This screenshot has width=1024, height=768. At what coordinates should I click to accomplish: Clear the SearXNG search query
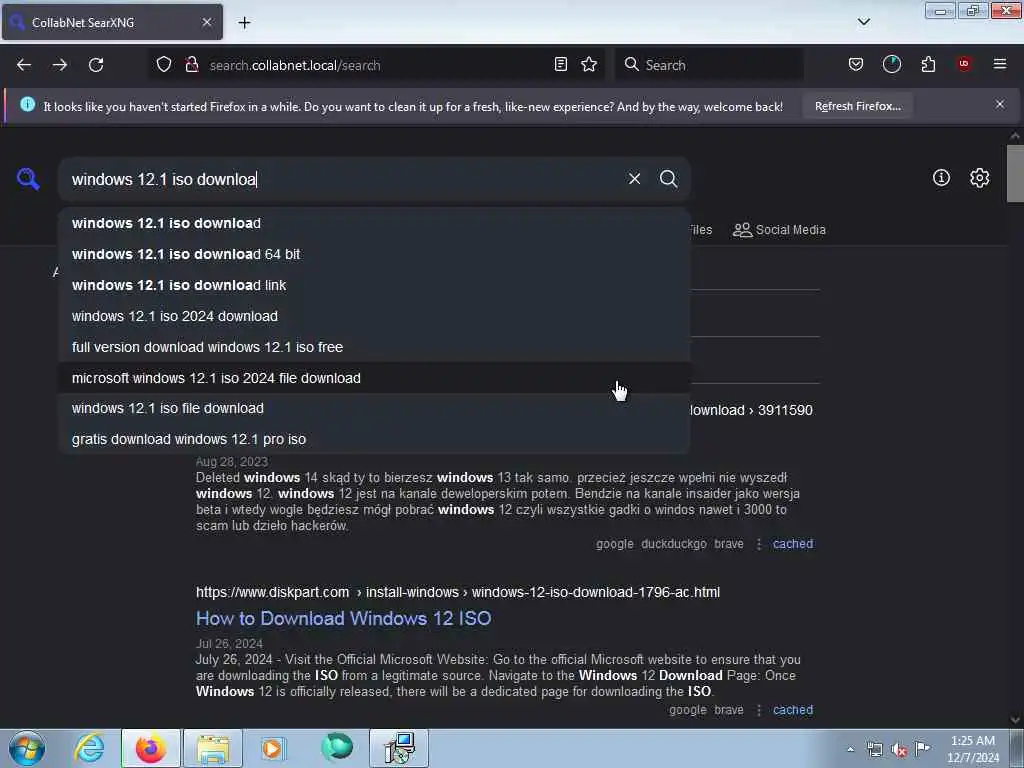pos(634,179)
